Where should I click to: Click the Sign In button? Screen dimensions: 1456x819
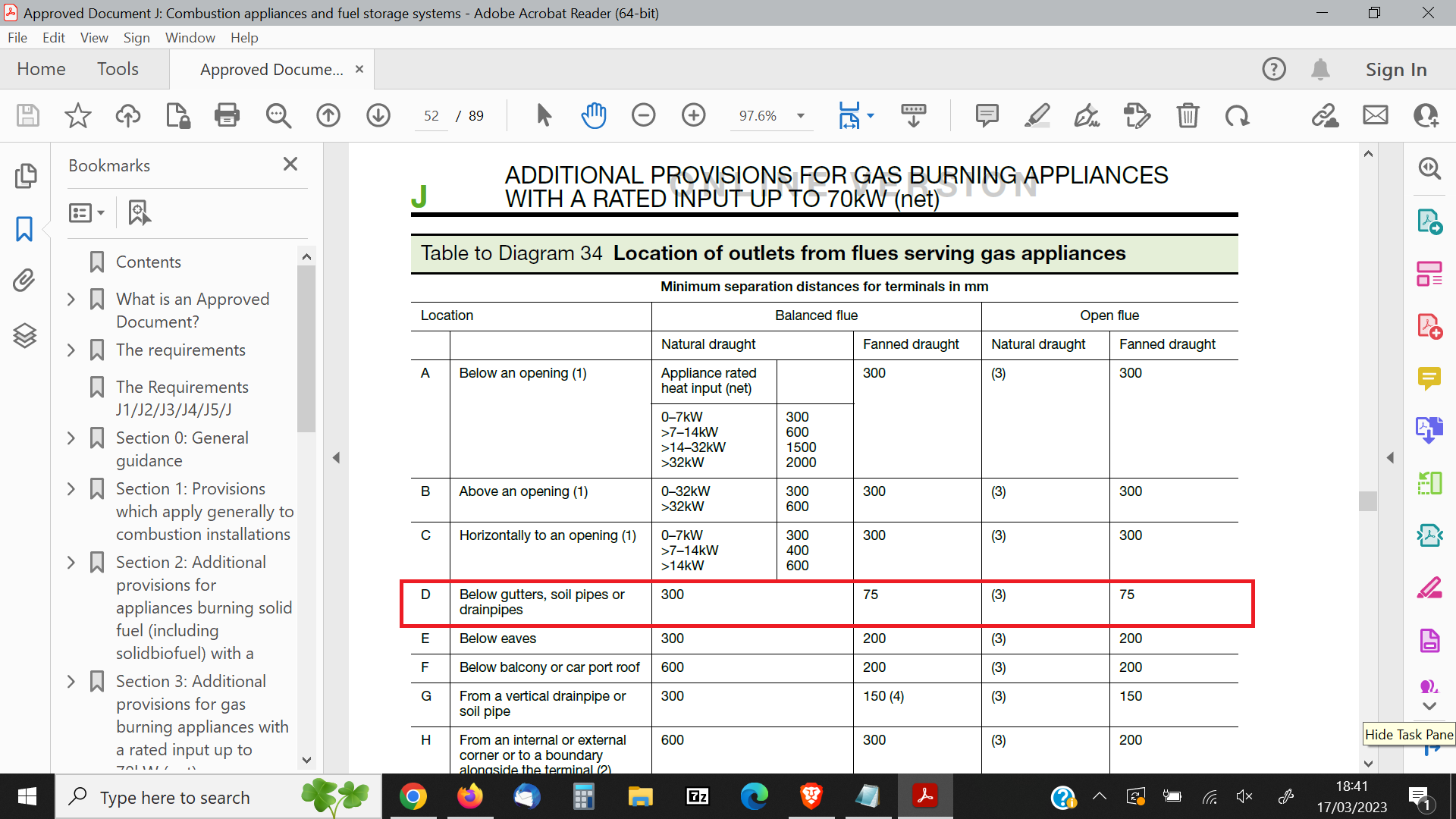tap(1396, 69)
